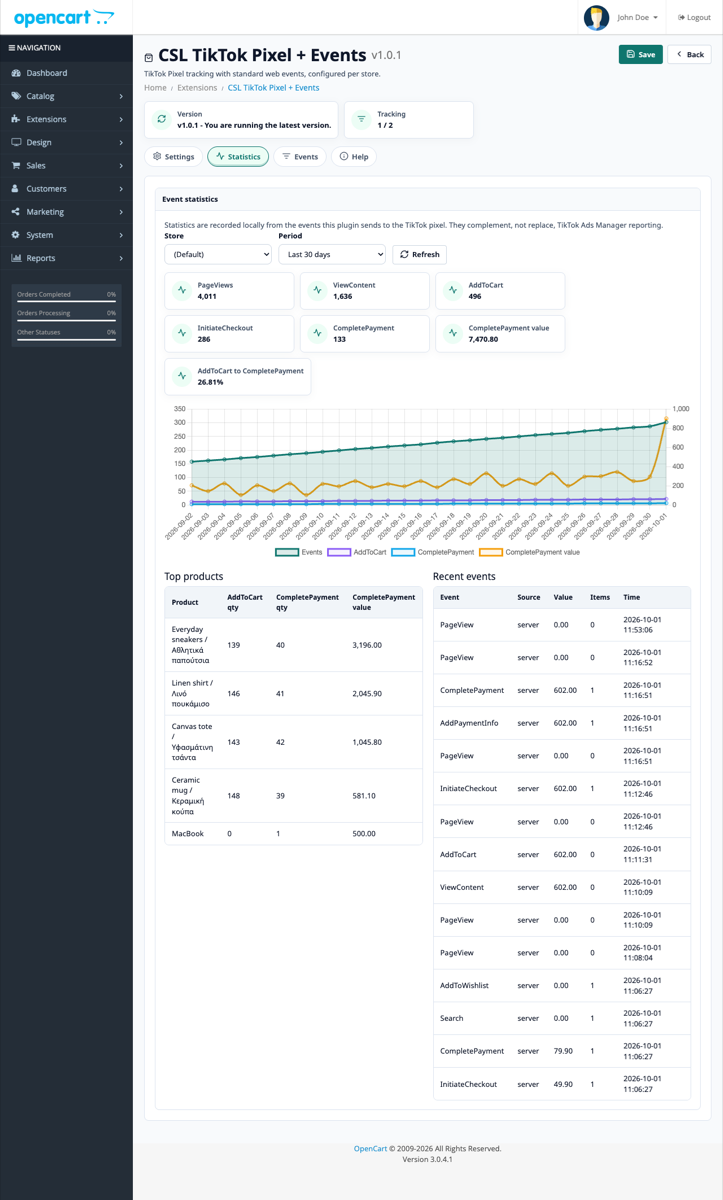Expand the Sales menu

pyautogui.click(x=66, y=165)
